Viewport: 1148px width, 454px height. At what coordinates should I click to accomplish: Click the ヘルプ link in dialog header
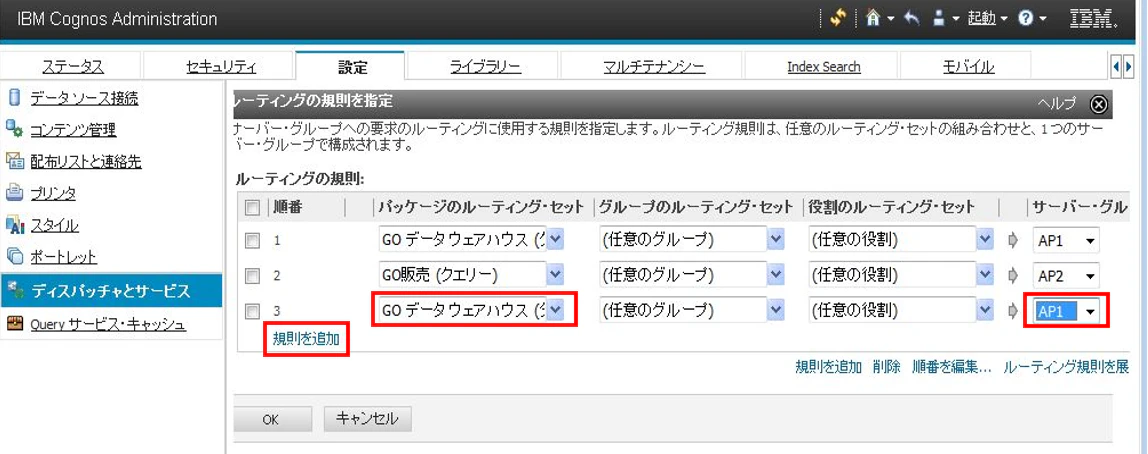click(1056, 104)
